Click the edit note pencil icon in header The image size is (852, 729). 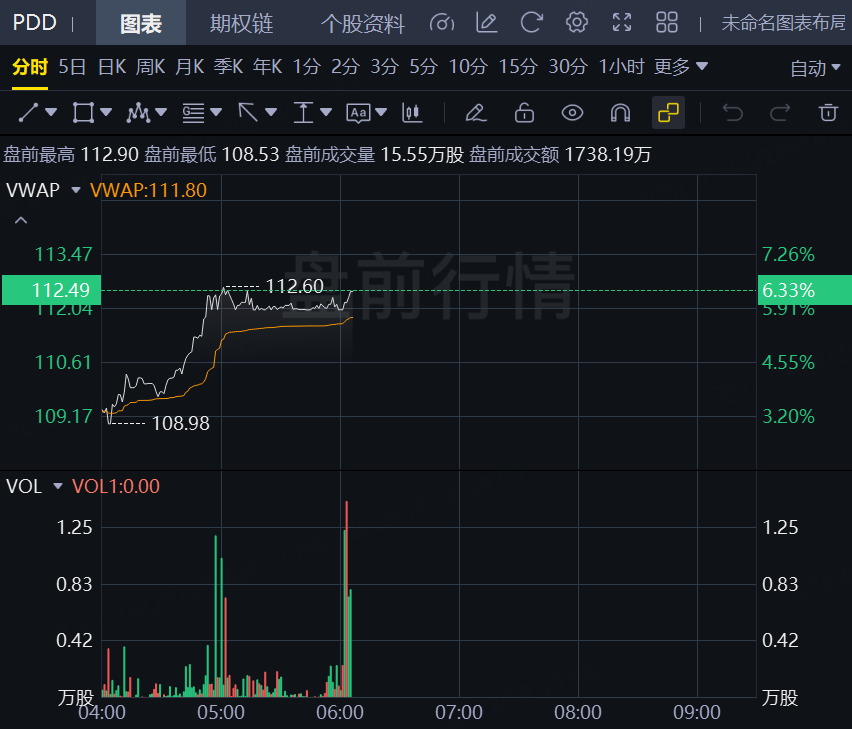[486, 23]
